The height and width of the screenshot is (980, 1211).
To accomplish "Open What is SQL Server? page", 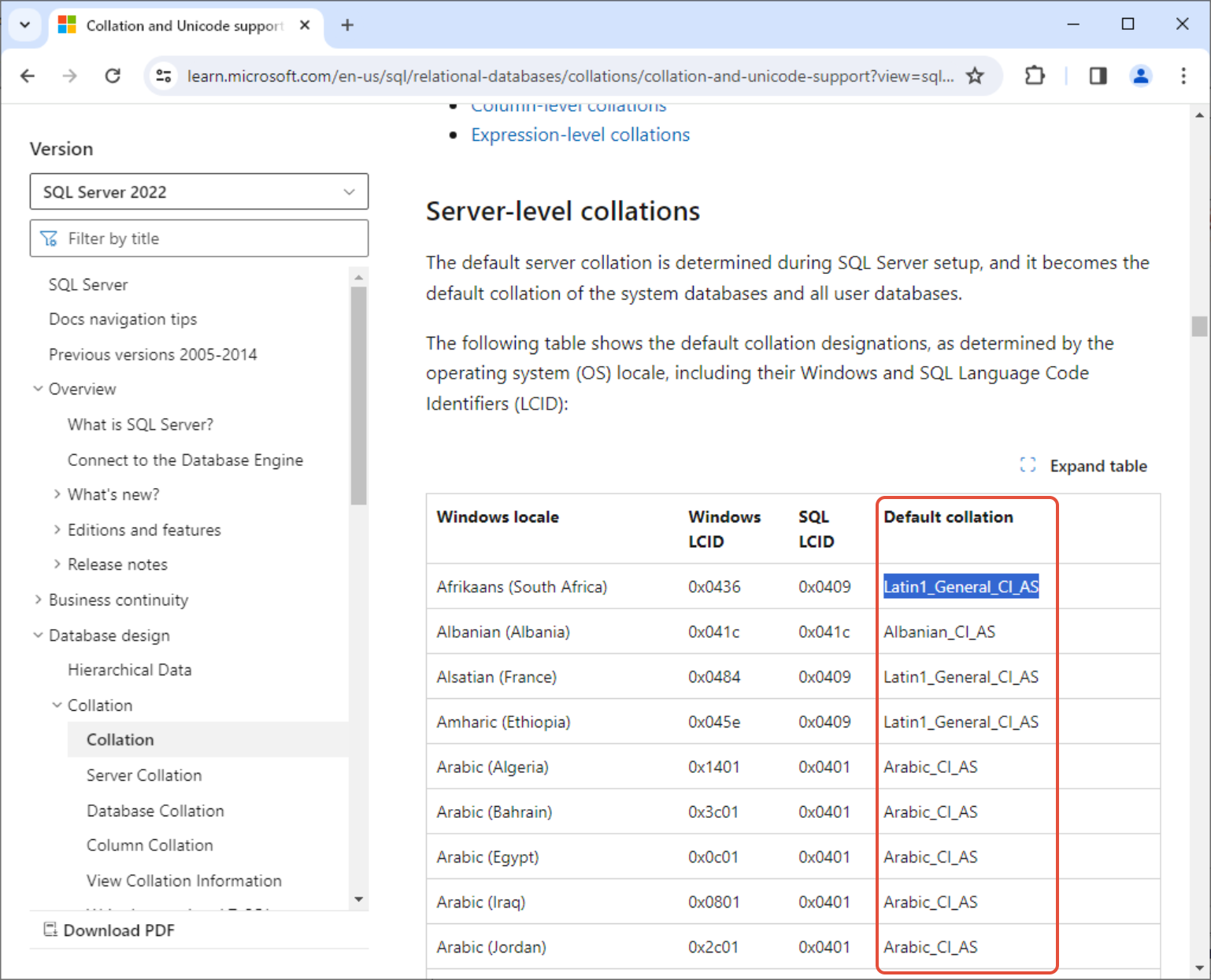I will 140,424.
